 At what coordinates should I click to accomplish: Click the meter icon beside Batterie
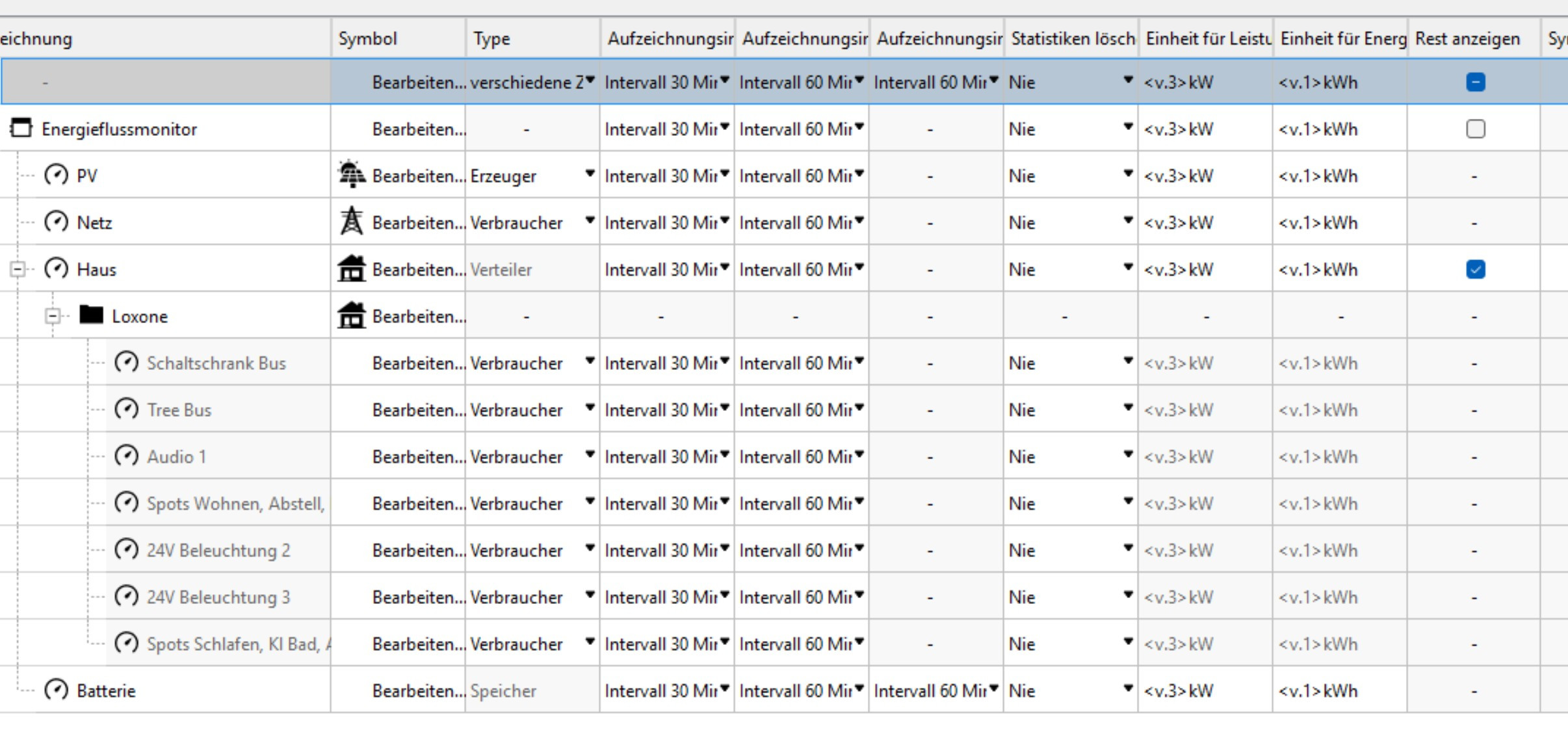point(56,690)
